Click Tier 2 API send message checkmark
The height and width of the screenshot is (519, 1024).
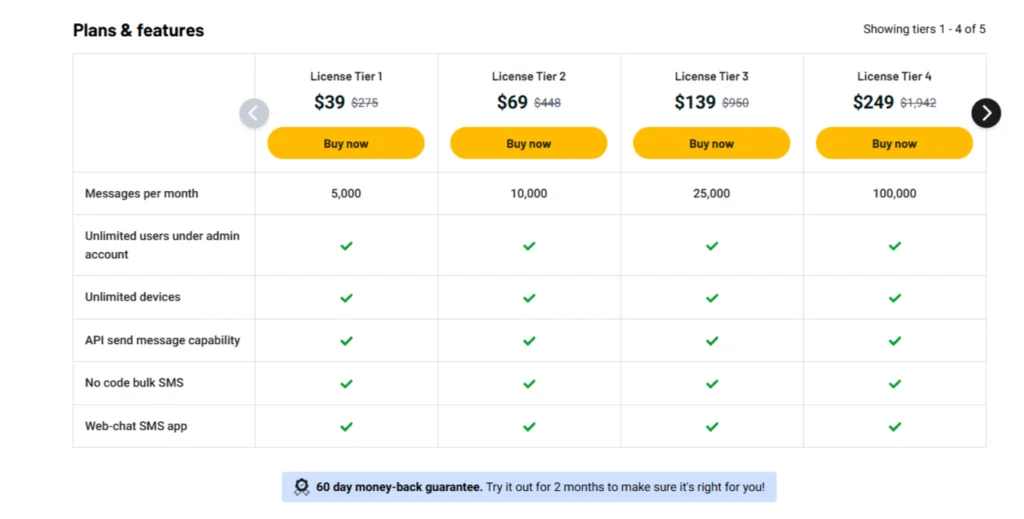pos(529,341)
